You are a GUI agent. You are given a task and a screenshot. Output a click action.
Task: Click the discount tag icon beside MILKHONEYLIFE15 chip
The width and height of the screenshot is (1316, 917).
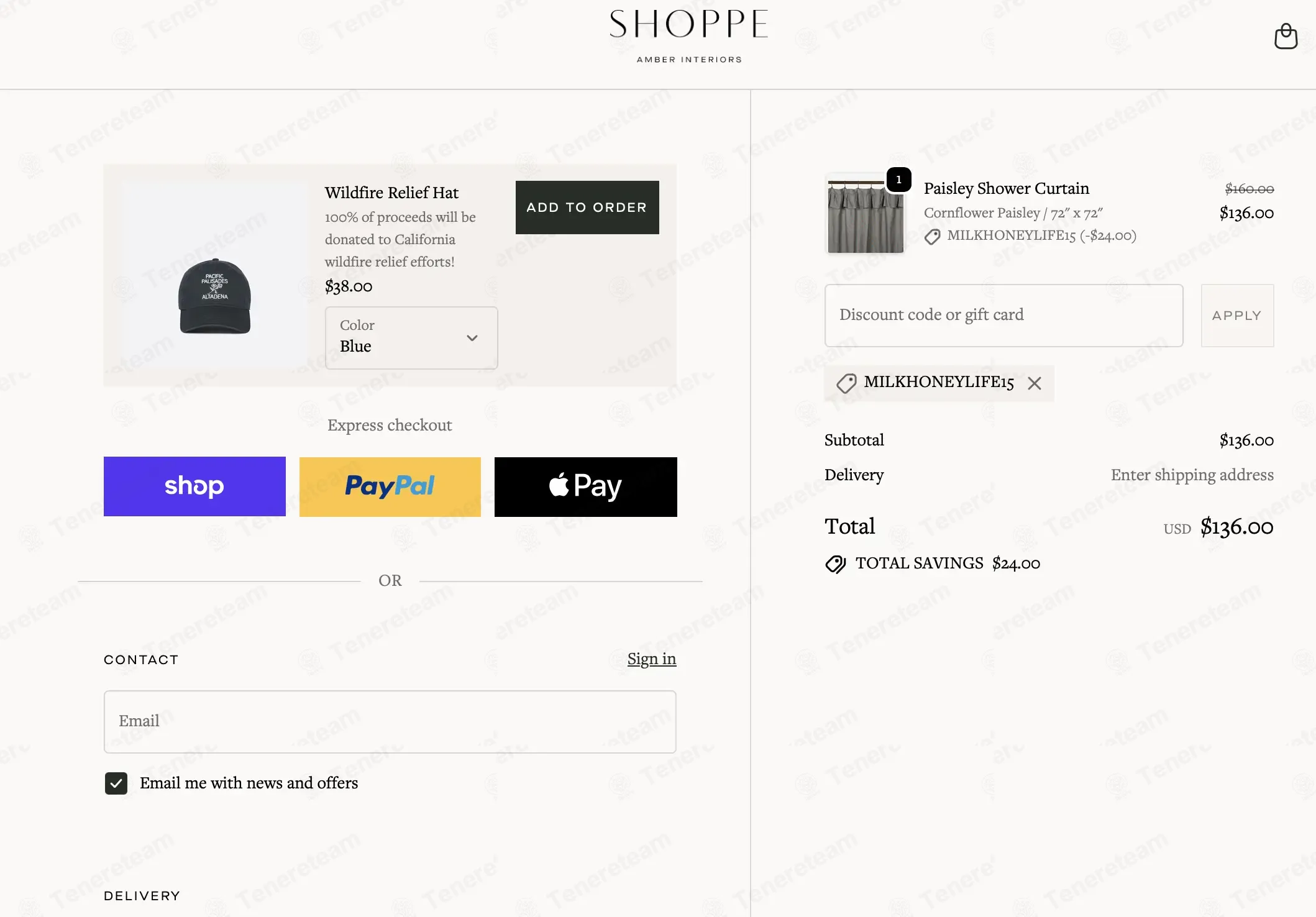[846, 383]
